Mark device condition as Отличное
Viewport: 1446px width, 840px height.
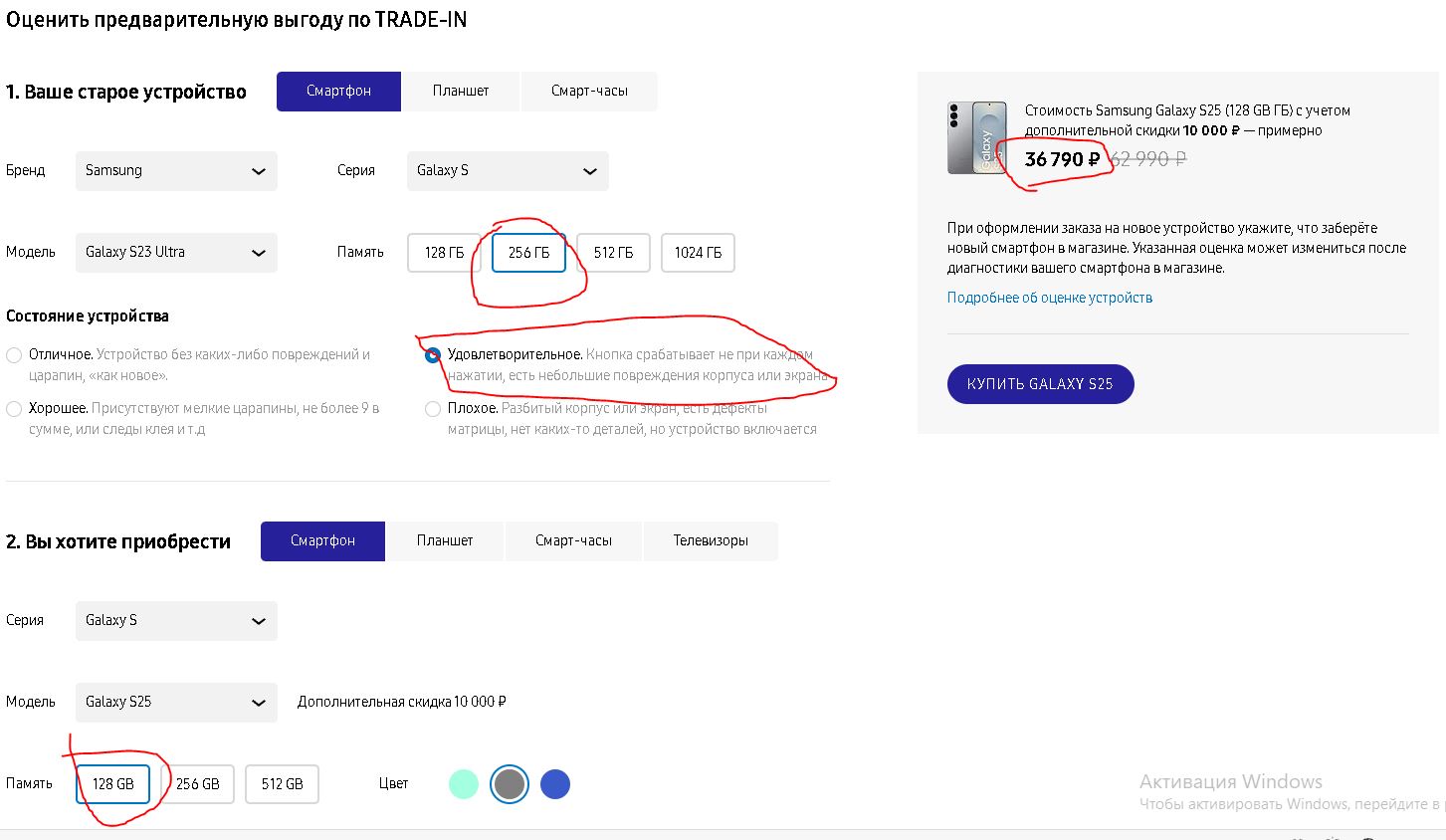[14, 355]
